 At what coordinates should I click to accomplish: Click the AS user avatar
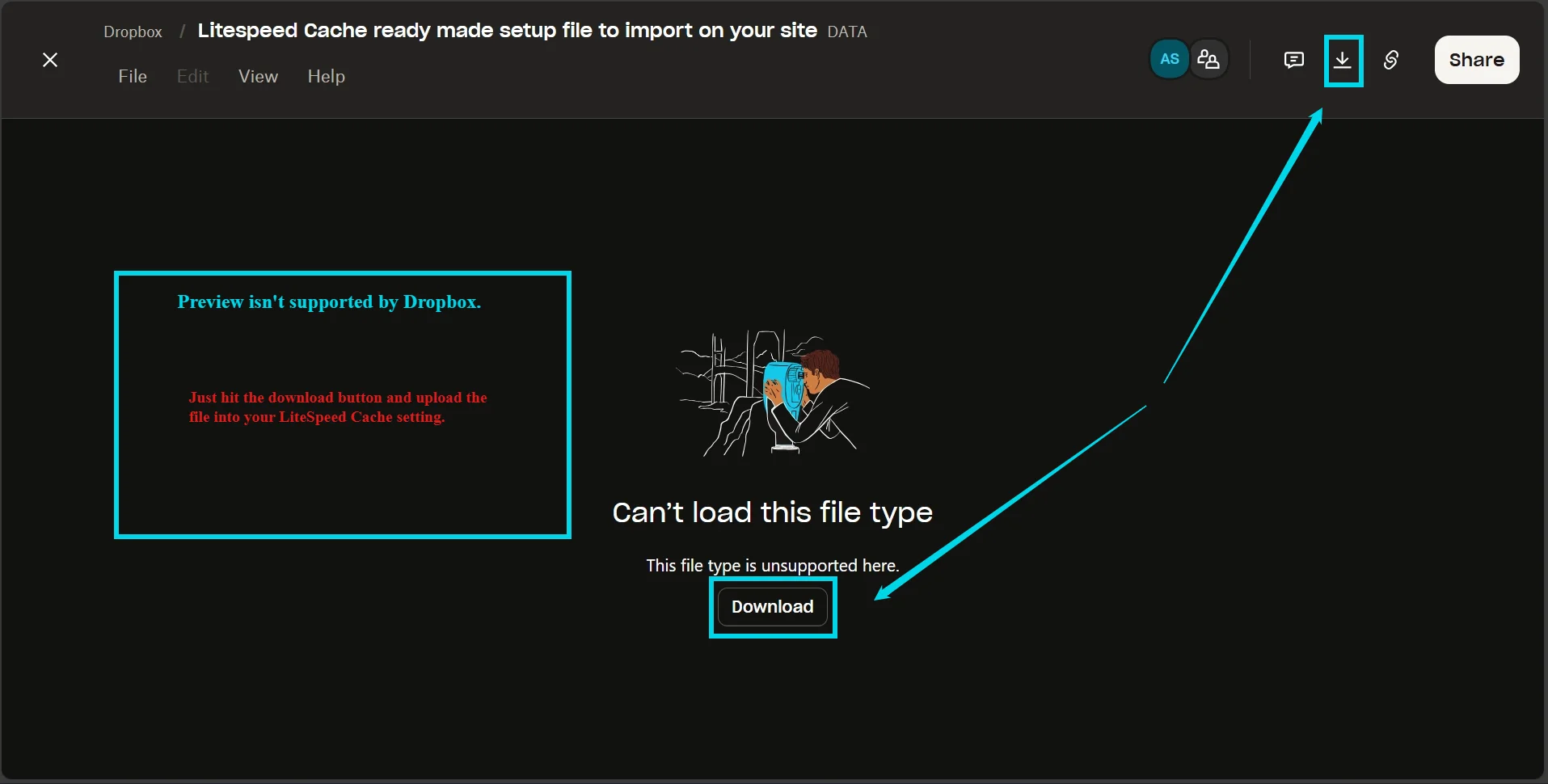click(1169, 59)
